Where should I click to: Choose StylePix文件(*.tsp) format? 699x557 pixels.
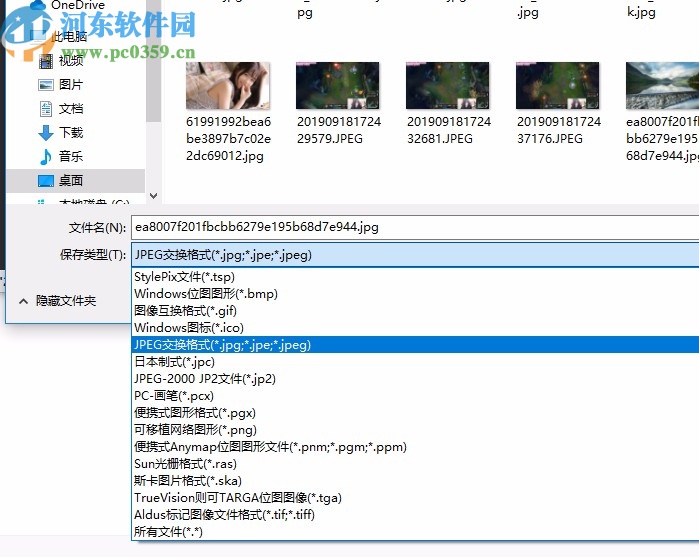coord(415,277)
